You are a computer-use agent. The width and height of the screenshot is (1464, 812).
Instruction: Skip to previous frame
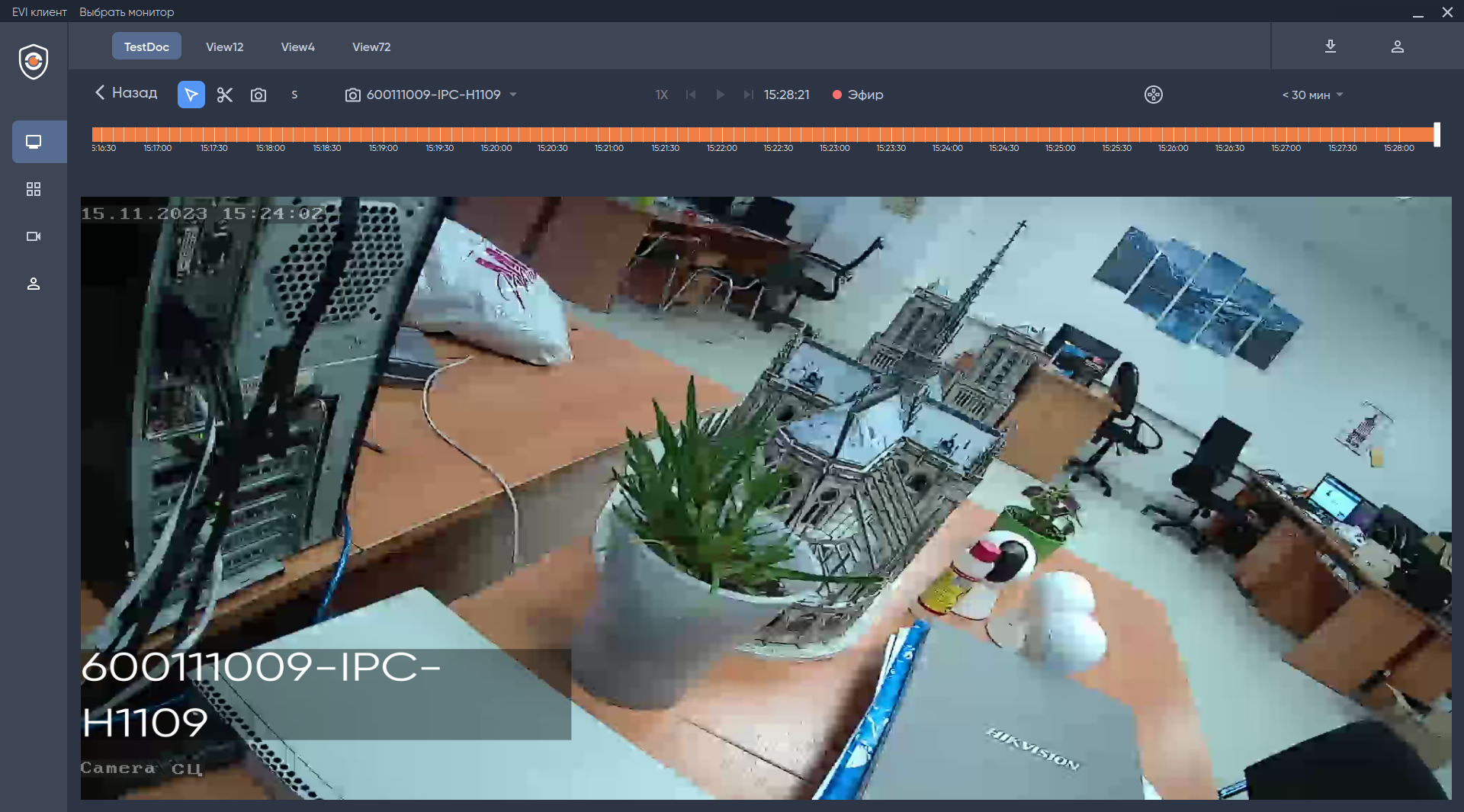[x=691, y=95]
